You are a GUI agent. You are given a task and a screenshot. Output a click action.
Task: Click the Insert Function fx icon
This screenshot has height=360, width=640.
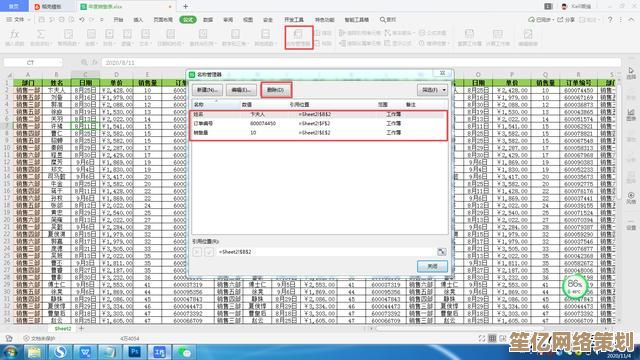[15, 34]
